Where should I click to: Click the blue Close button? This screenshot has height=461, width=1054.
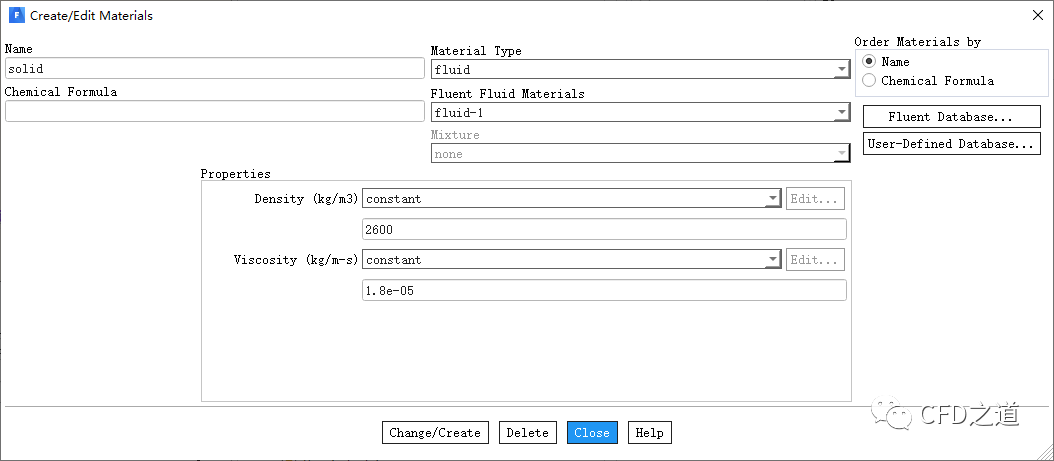point(592,433)
